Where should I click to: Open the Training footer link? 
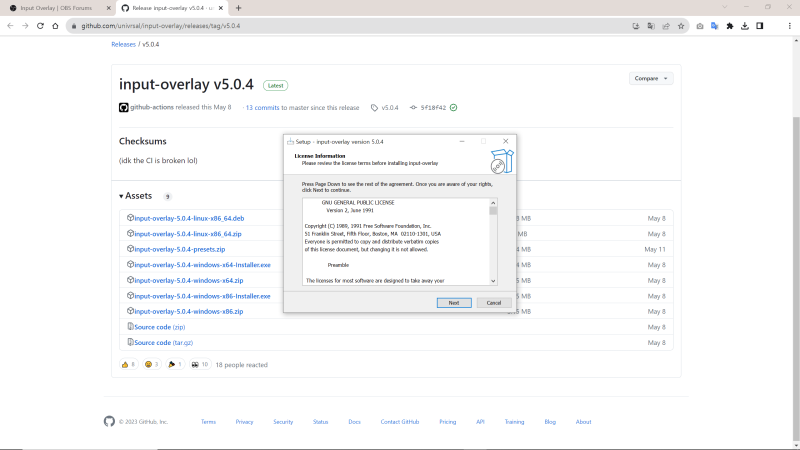click(514, 422)
